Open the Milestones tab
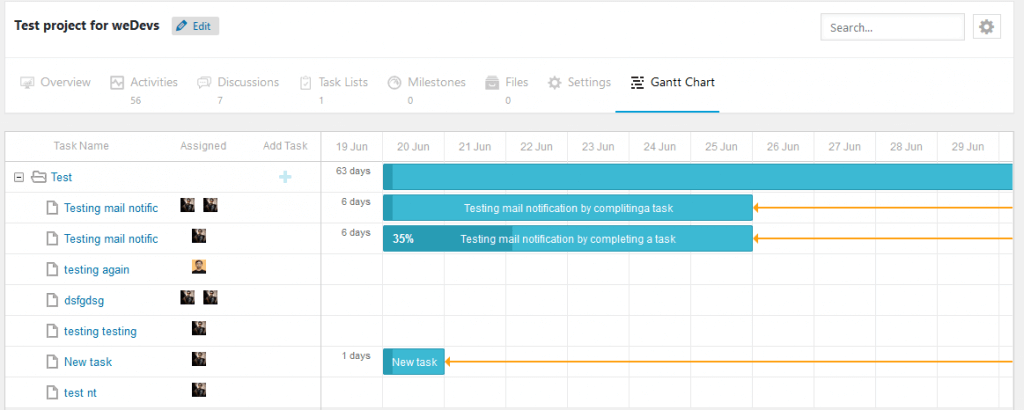Screen dimensions: 1024x410 (x=426, y=82)
